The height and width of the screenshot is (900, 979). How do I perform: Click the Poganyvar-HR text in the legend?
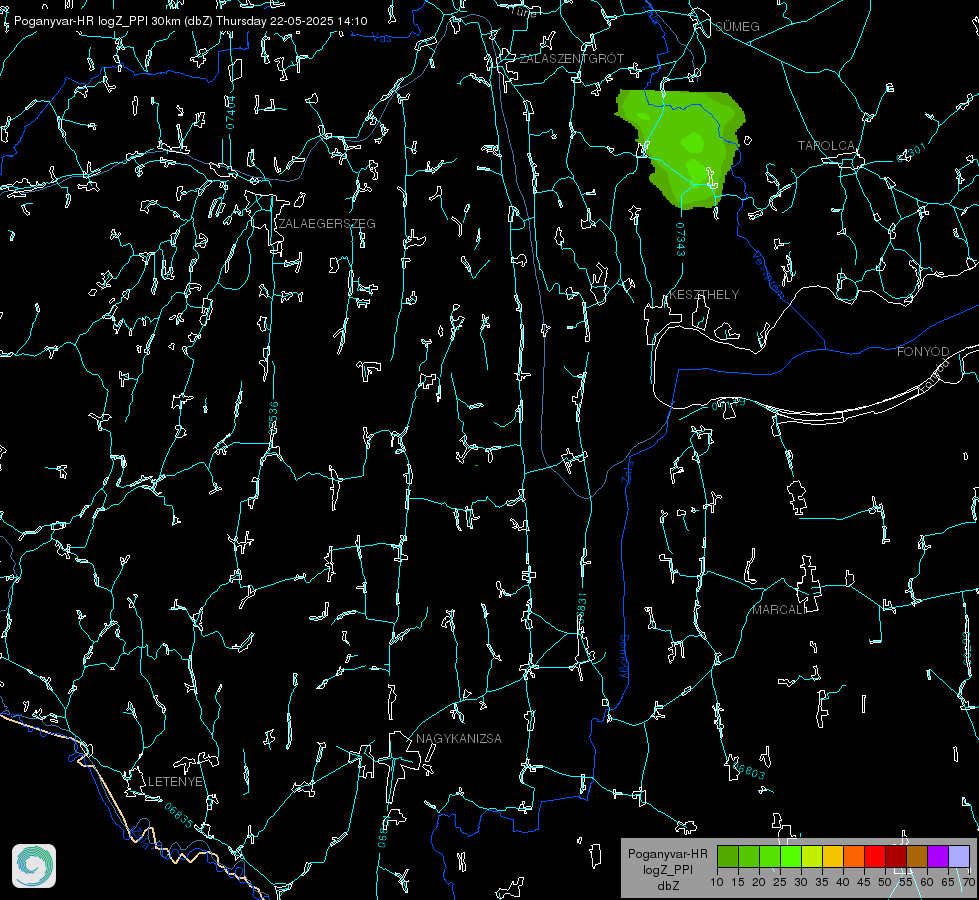click(667, 853)
